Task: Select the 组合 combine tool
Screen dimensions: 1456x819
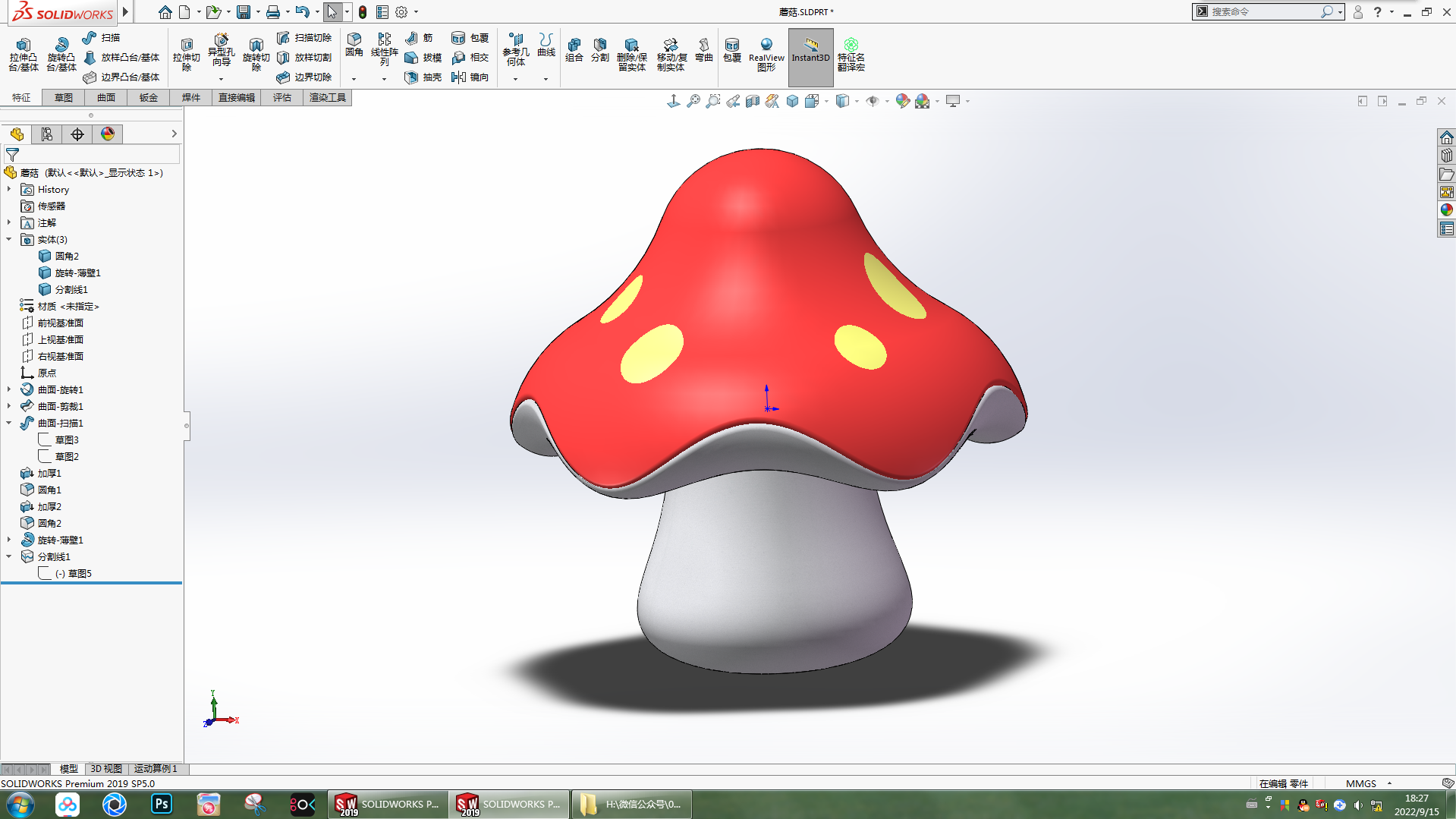Action: pos(574,50)
